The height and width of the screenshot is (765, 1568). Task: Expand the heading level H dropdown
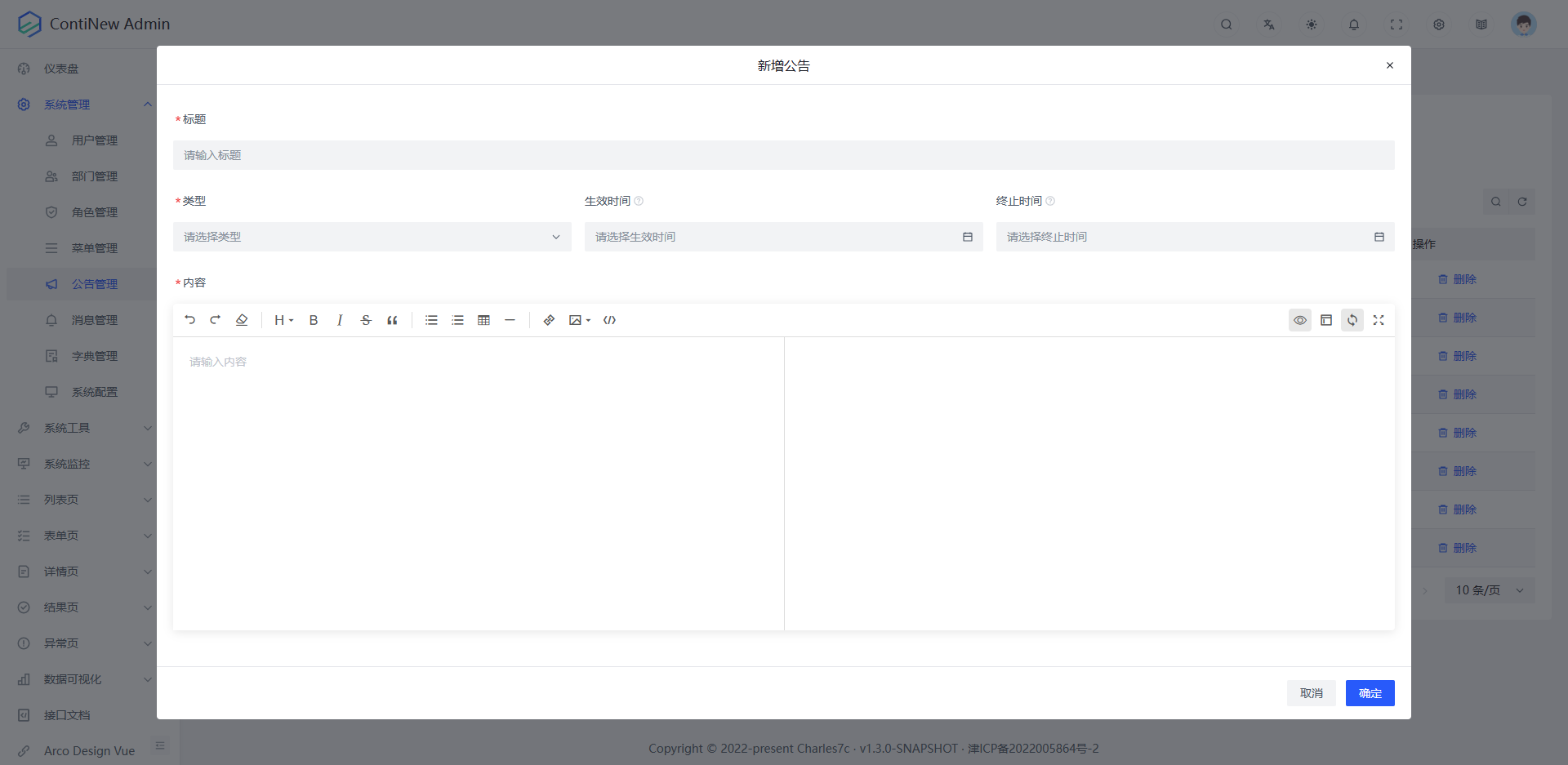283,320
